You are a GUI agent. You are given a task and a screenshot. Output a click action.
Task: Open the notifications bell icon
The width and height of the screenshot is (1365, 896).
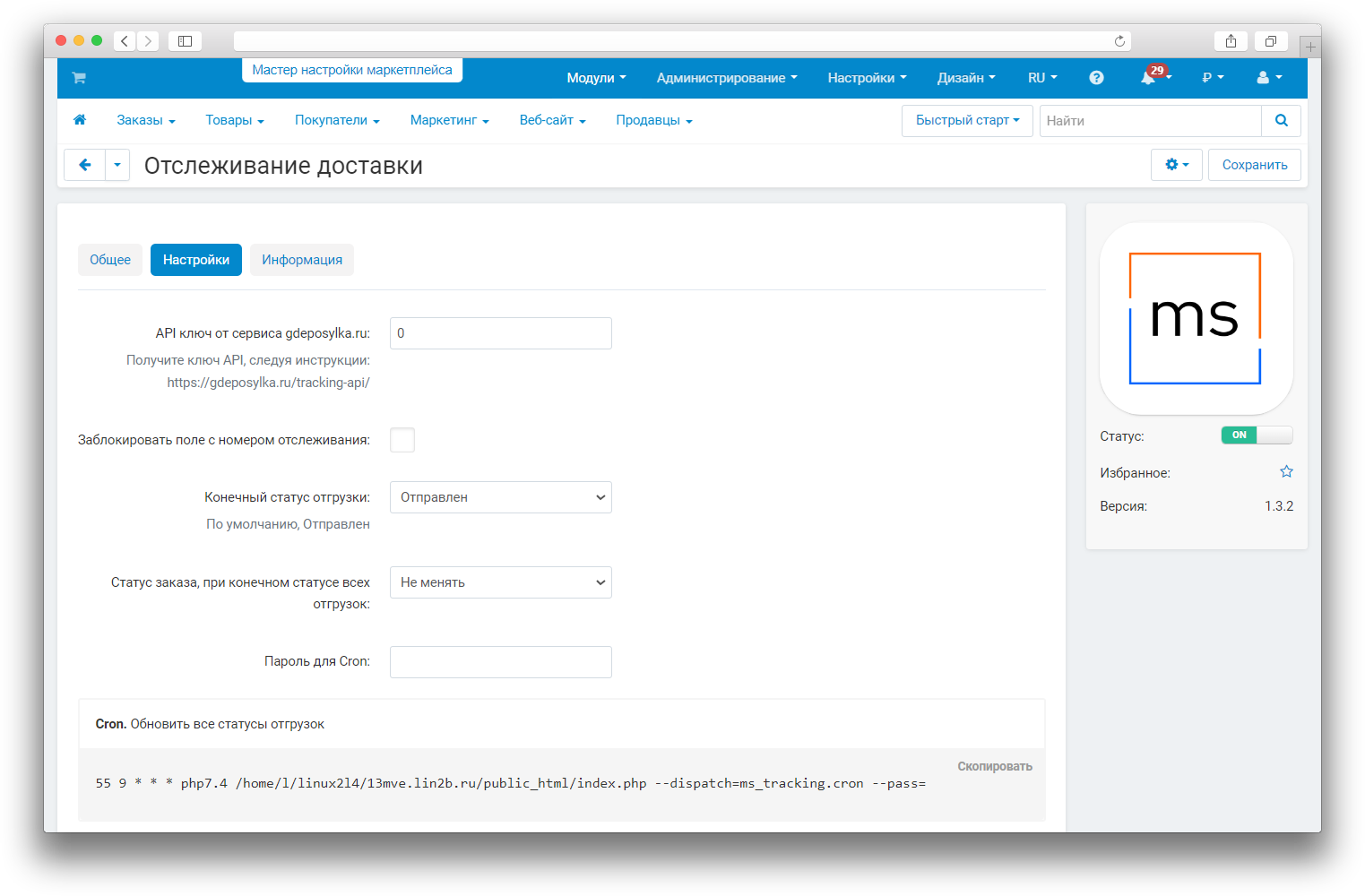[1148, 78]
